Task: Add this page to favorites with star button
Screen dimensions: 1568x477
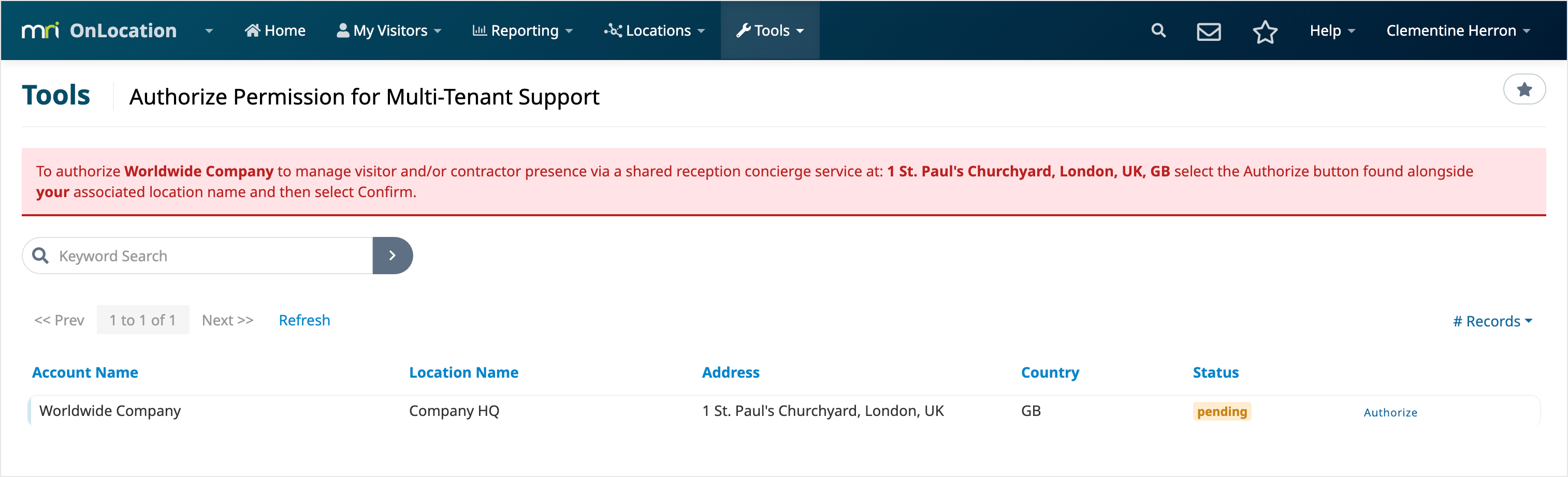Action: coord(1523,90)
